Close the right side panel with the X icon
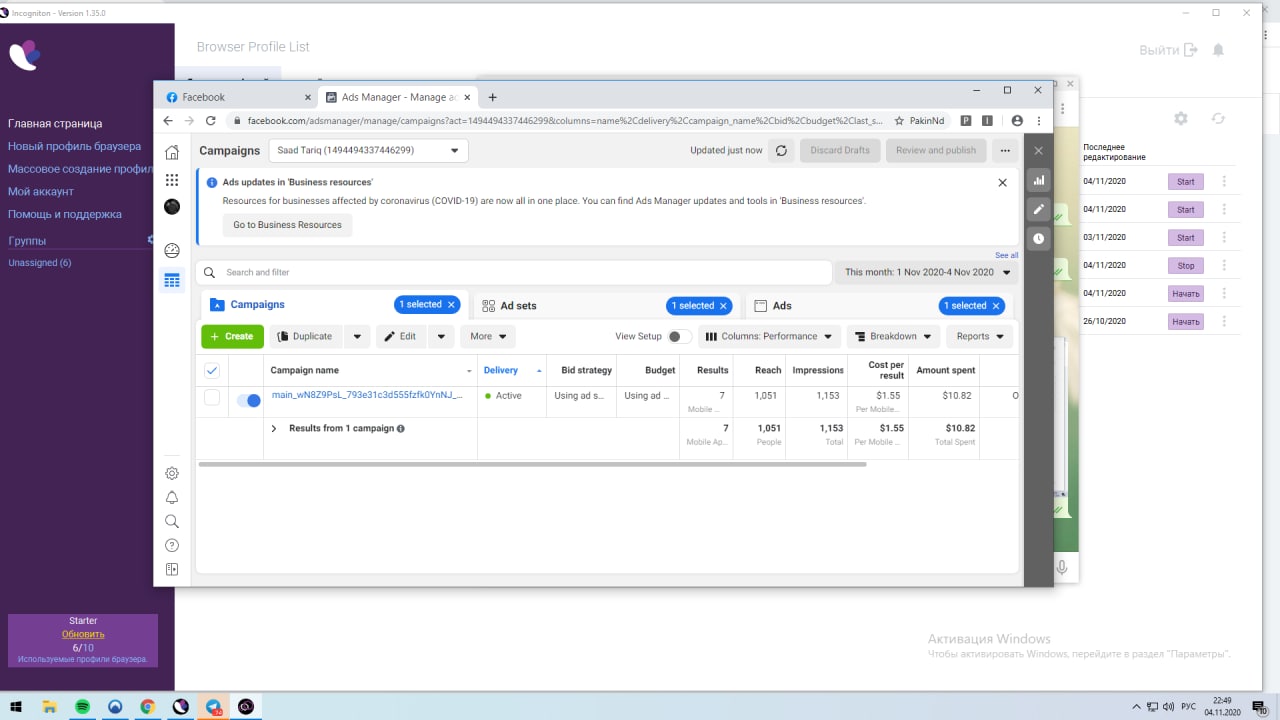Image resolution: width=1280 pixels, height=720 pixels. point(1038,151)
